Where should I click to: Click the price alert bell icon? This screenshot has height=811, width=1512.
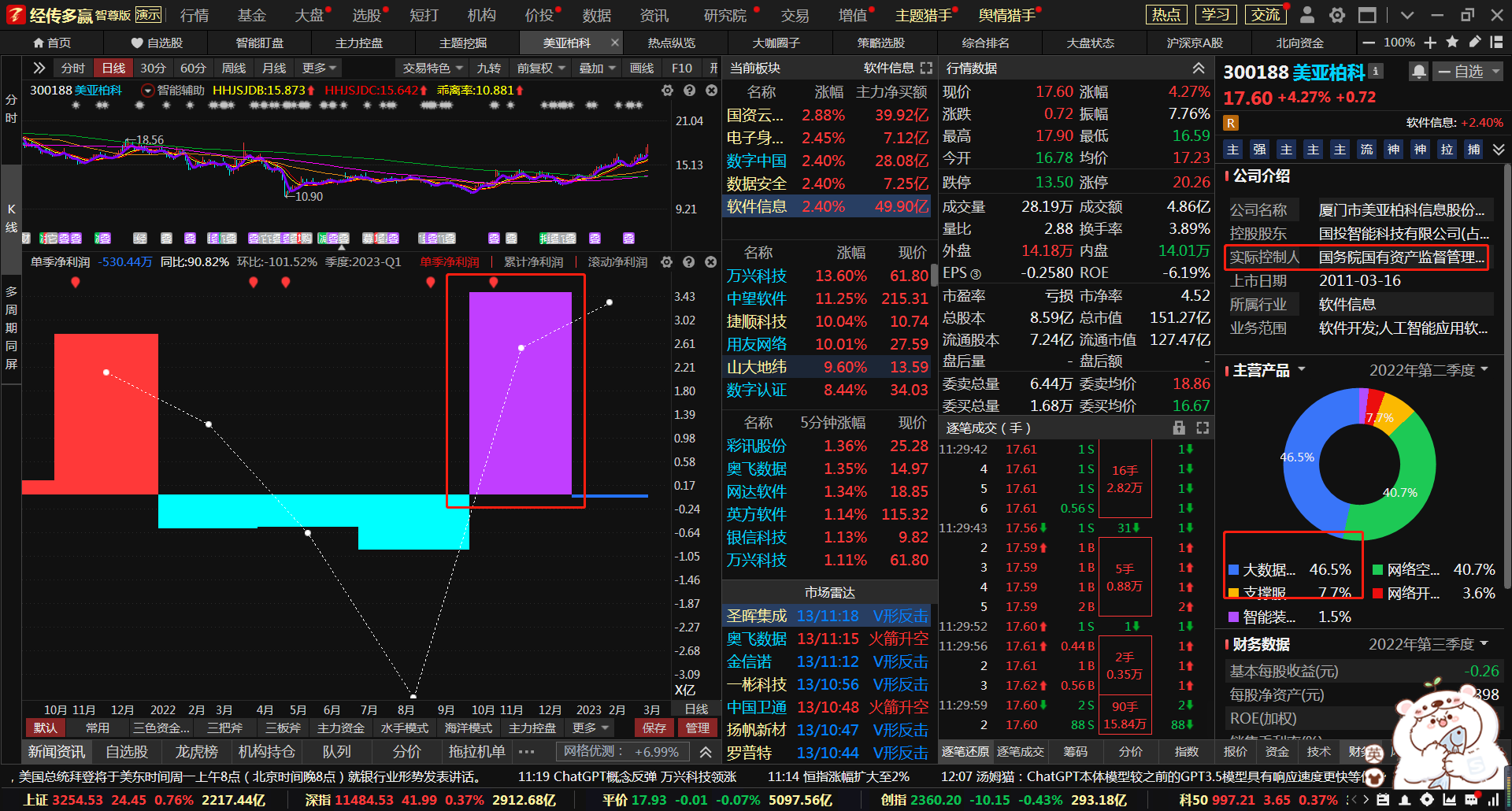pyautogui.click(x=1418, y=72)
